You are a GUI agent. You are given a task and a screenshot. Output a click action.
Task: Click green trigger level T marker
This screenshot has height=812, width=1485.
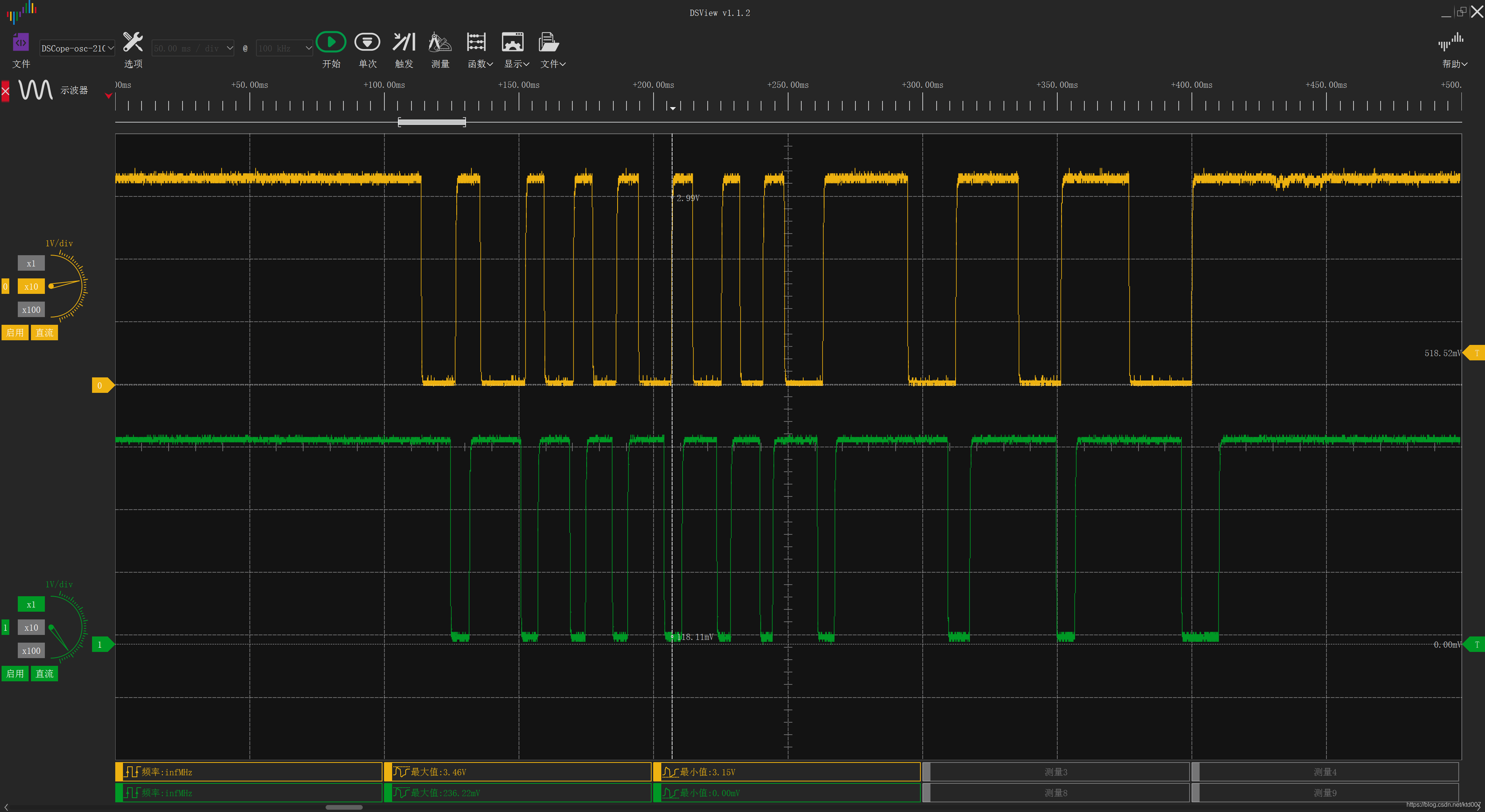coord(1475,644)
